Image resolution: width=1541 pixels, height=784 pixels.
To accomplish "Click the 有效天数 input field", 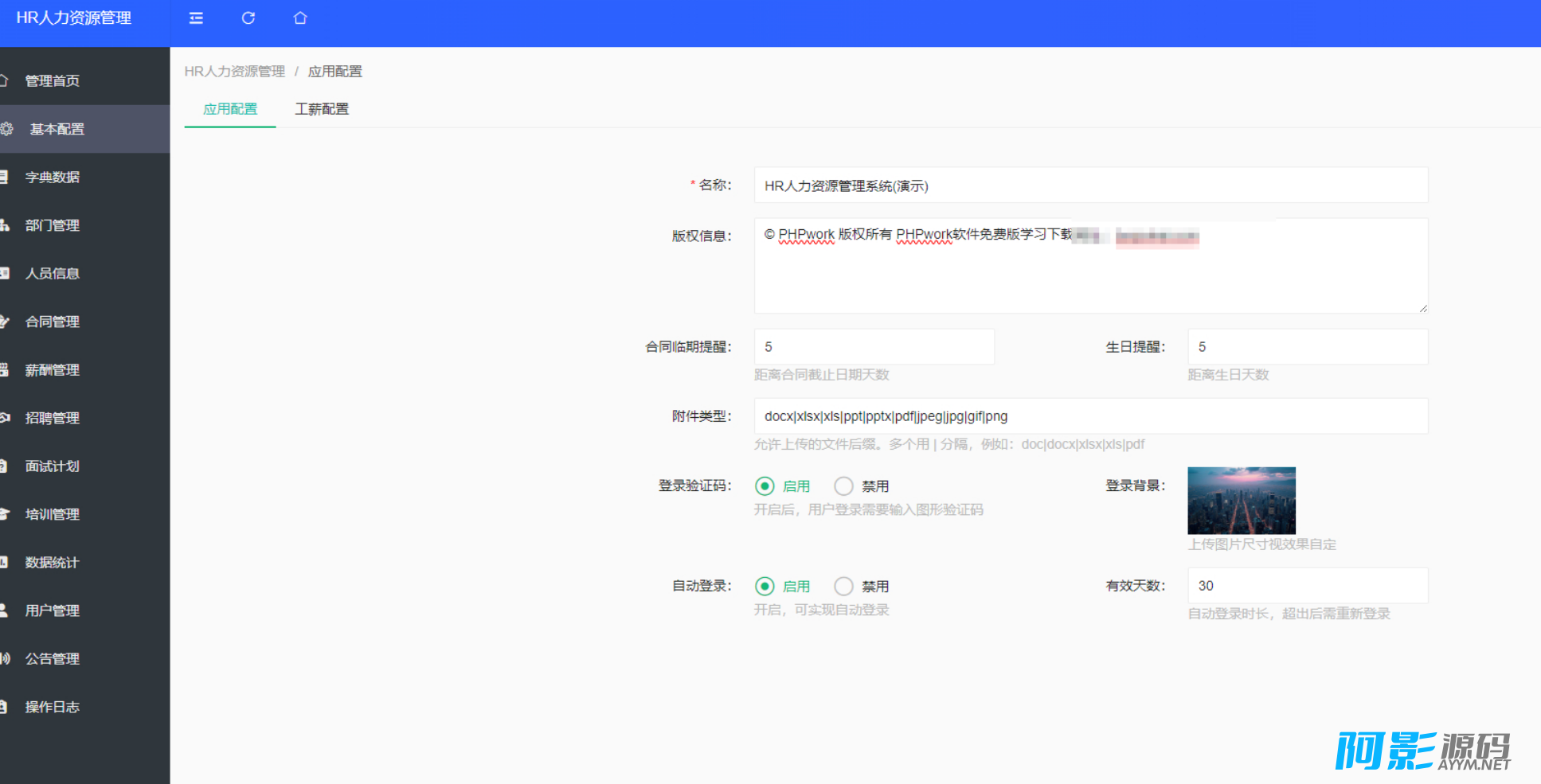I will (1307, 586).
